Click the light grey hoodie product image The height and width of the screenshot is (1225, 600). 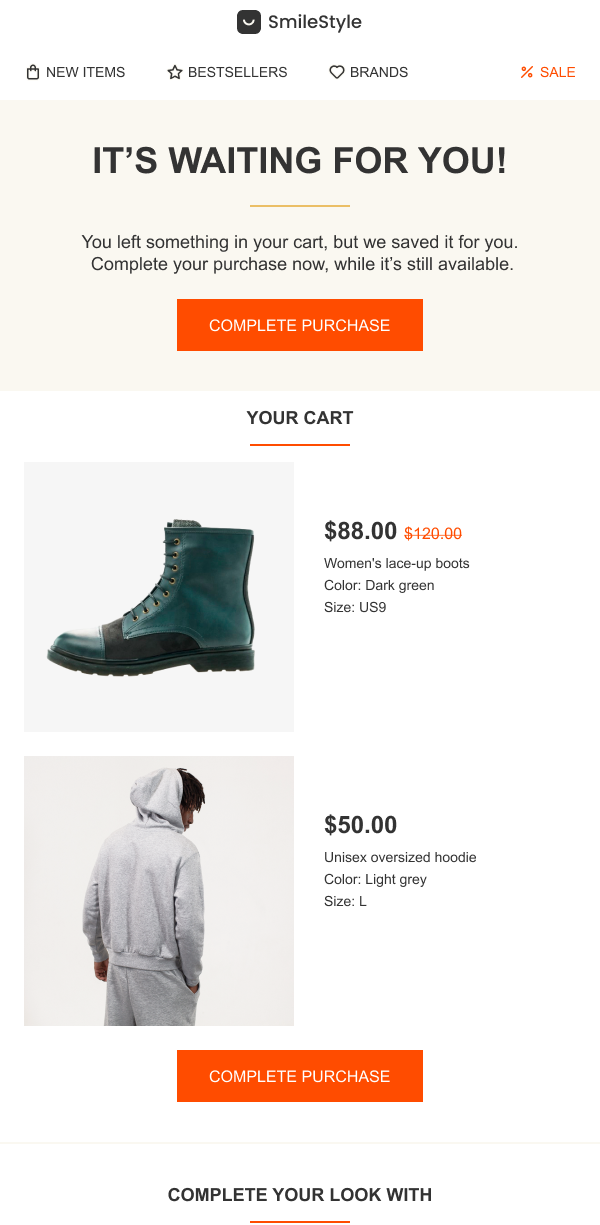tap(158, 890)
